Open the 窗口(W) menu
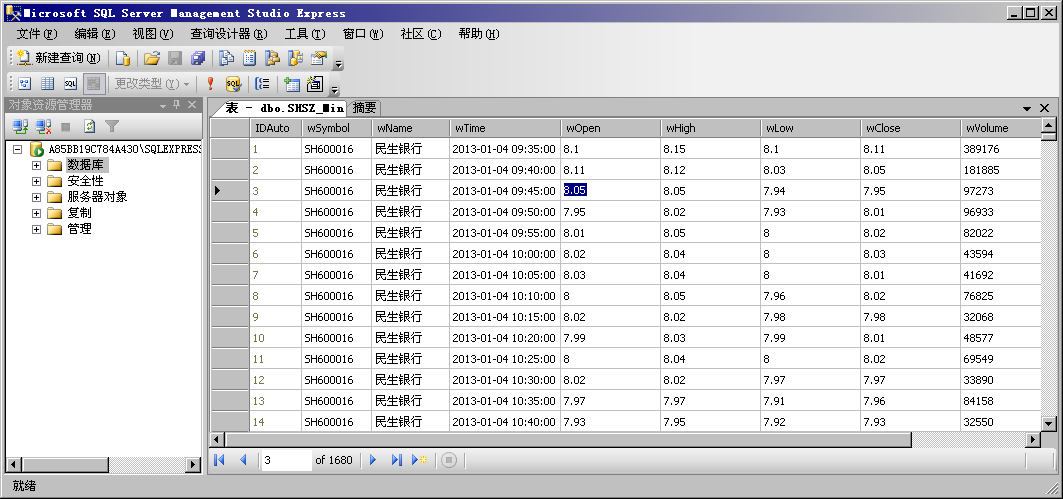The image size is (1063, 499). pos(363,34)
